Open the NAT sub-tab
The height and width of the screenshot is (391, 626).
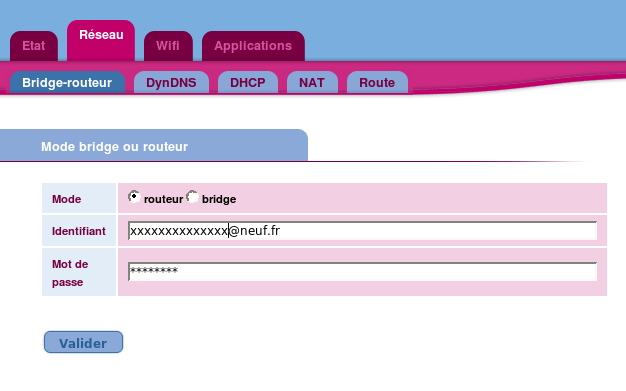312,82
